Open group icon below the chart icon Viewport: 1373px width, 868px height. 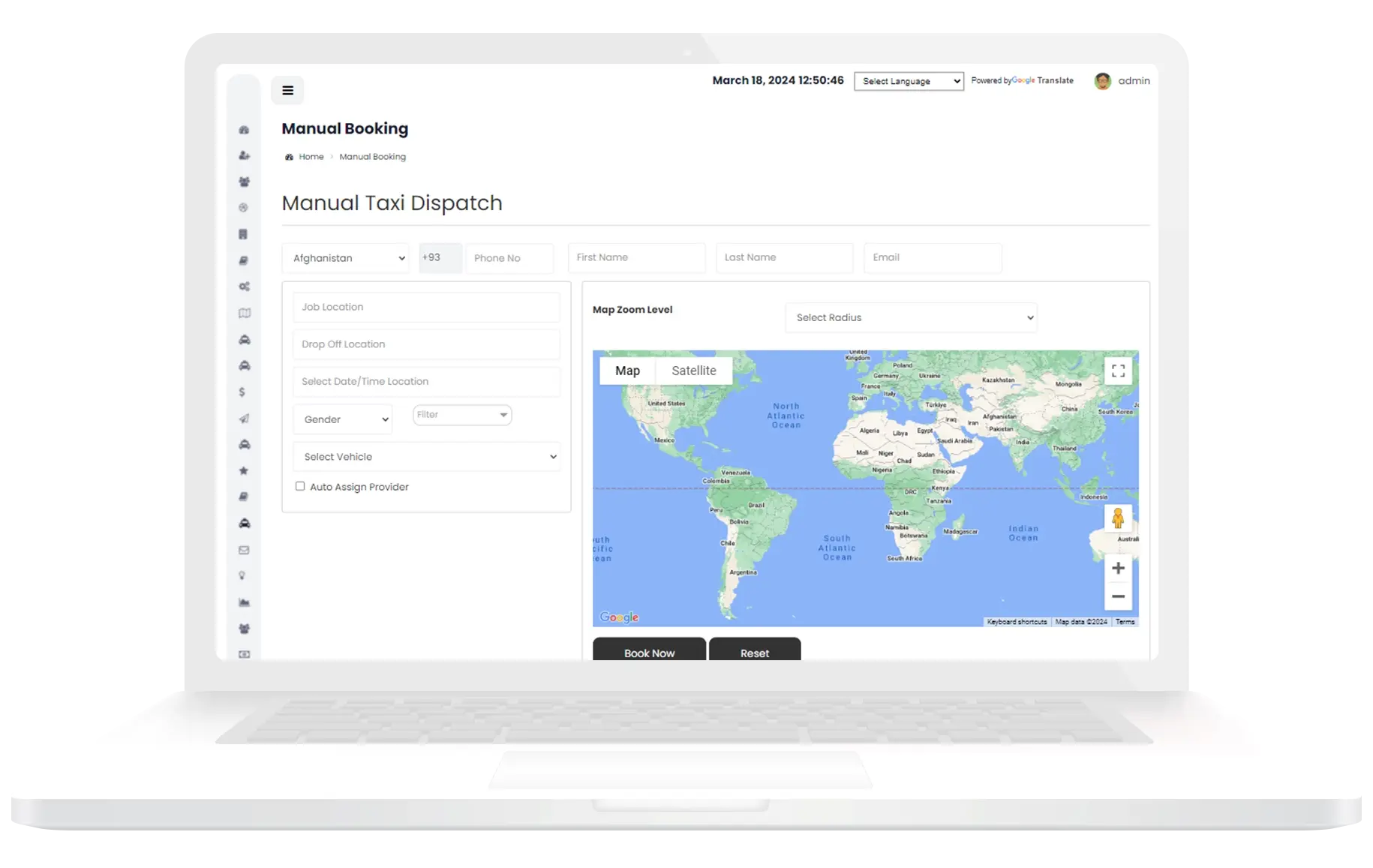click(x=244, y=629)
